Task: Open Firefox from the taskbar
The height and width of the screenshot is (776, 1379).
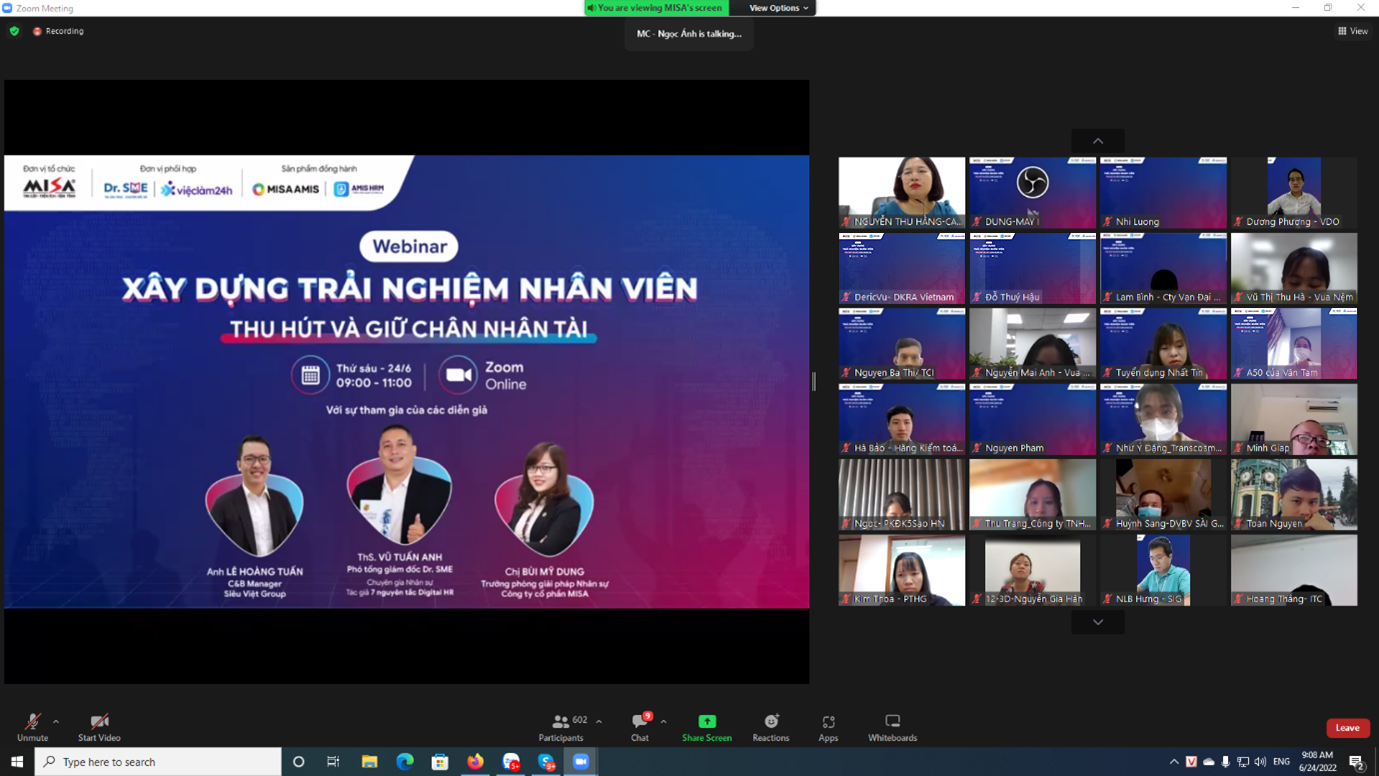Action: (x=475, y=762)
